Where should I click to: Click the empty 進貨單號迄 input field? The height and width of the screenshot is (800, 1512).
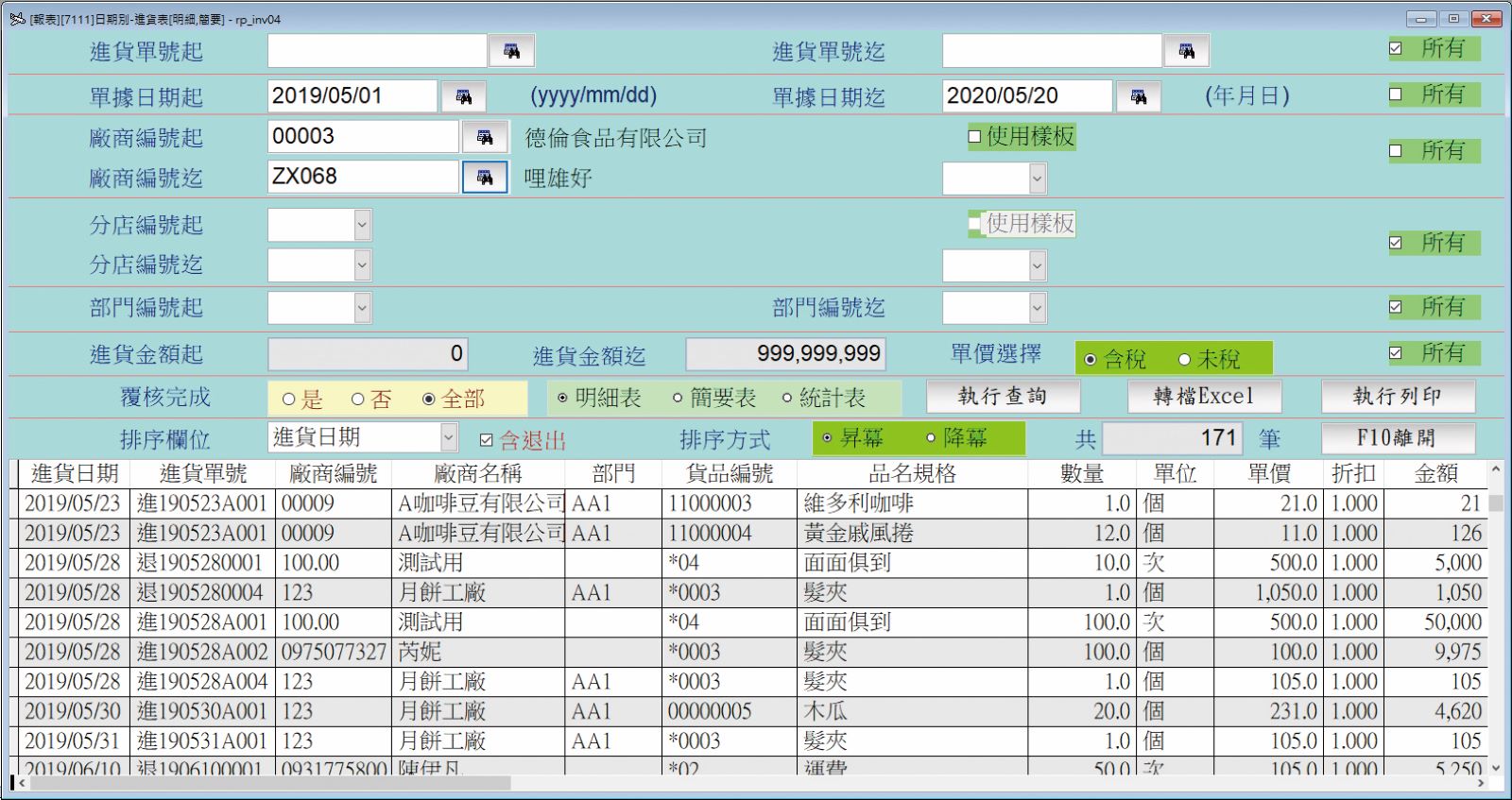pos(1052,51)
